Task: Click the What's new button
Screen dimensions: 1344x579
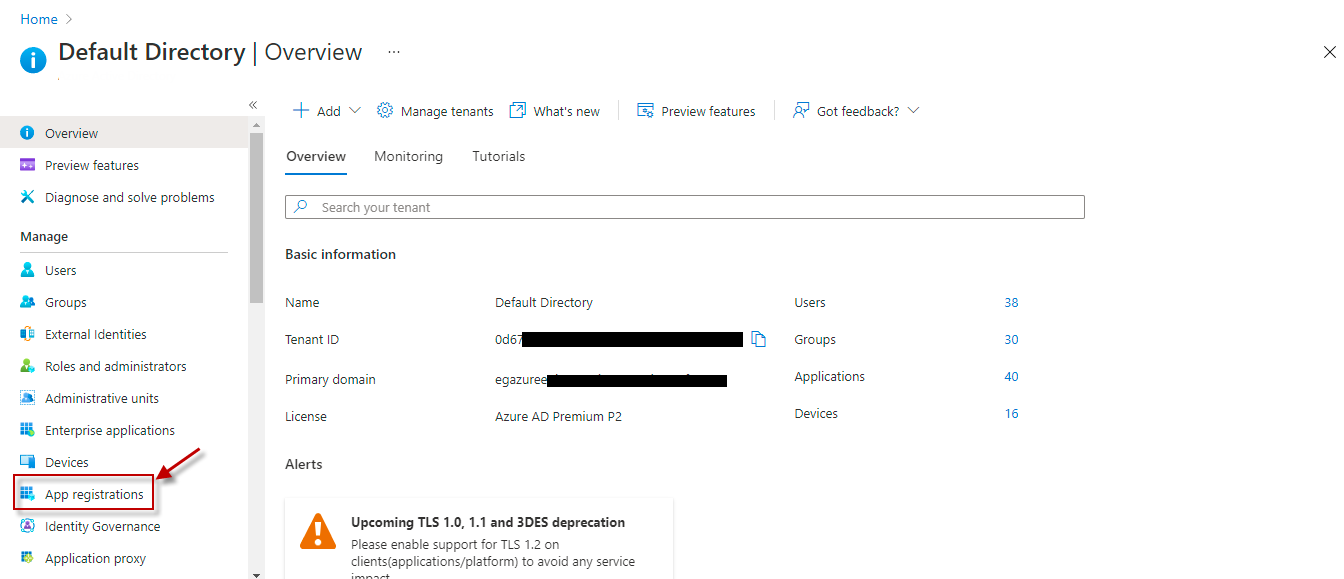Action: click(x=555, y=110)
